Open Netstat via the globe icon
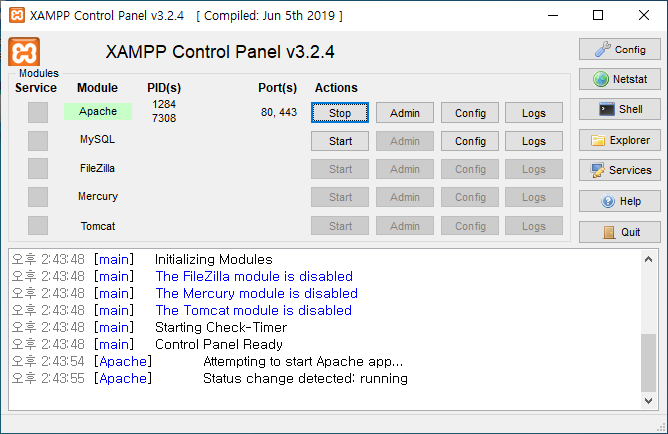668x434 pixels. (x=619, y=79)
